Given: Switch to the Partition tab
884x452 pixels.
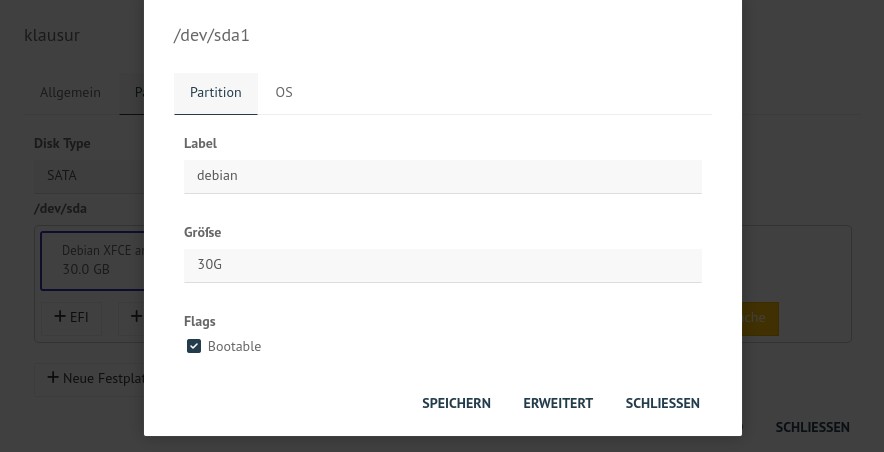Looking at the screenshot, I should point(215,93).
